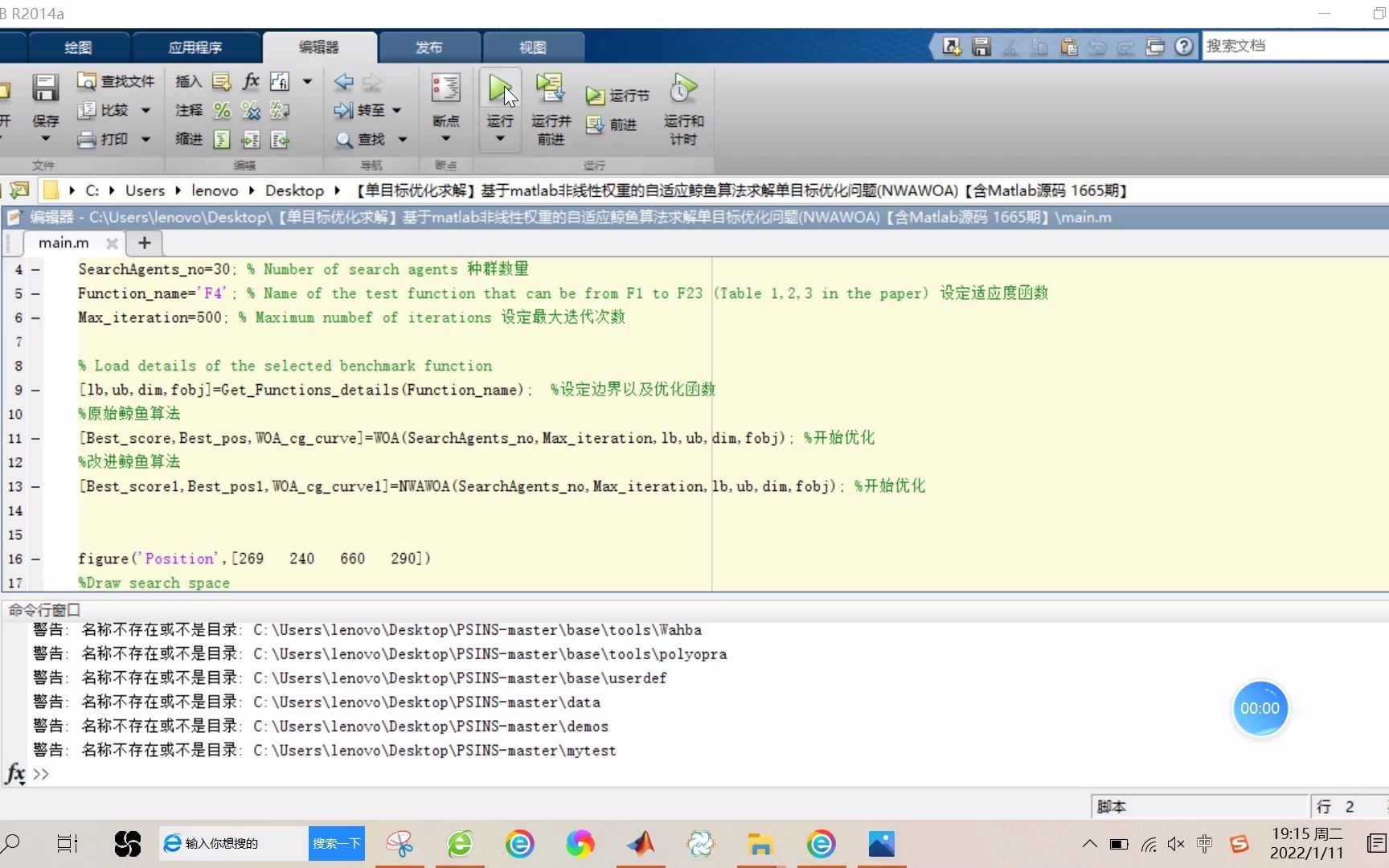Open the Insert row dropdown arrow
1389x868 pixels.
[x=307, y=81]
